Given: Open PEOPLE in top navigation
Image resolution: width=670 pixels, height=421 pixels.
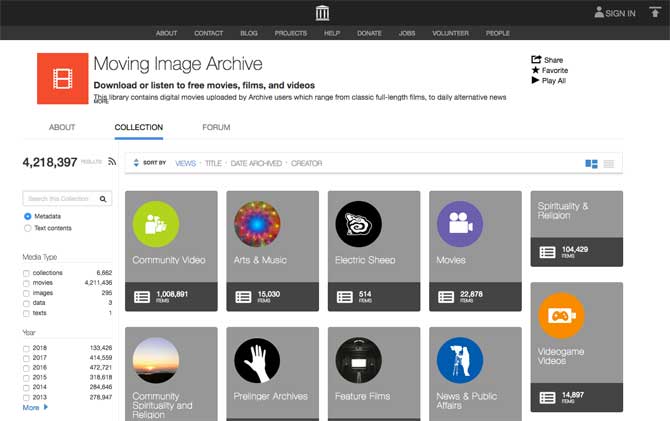Looking at the screenshot, I should click(x=498, y=33).
